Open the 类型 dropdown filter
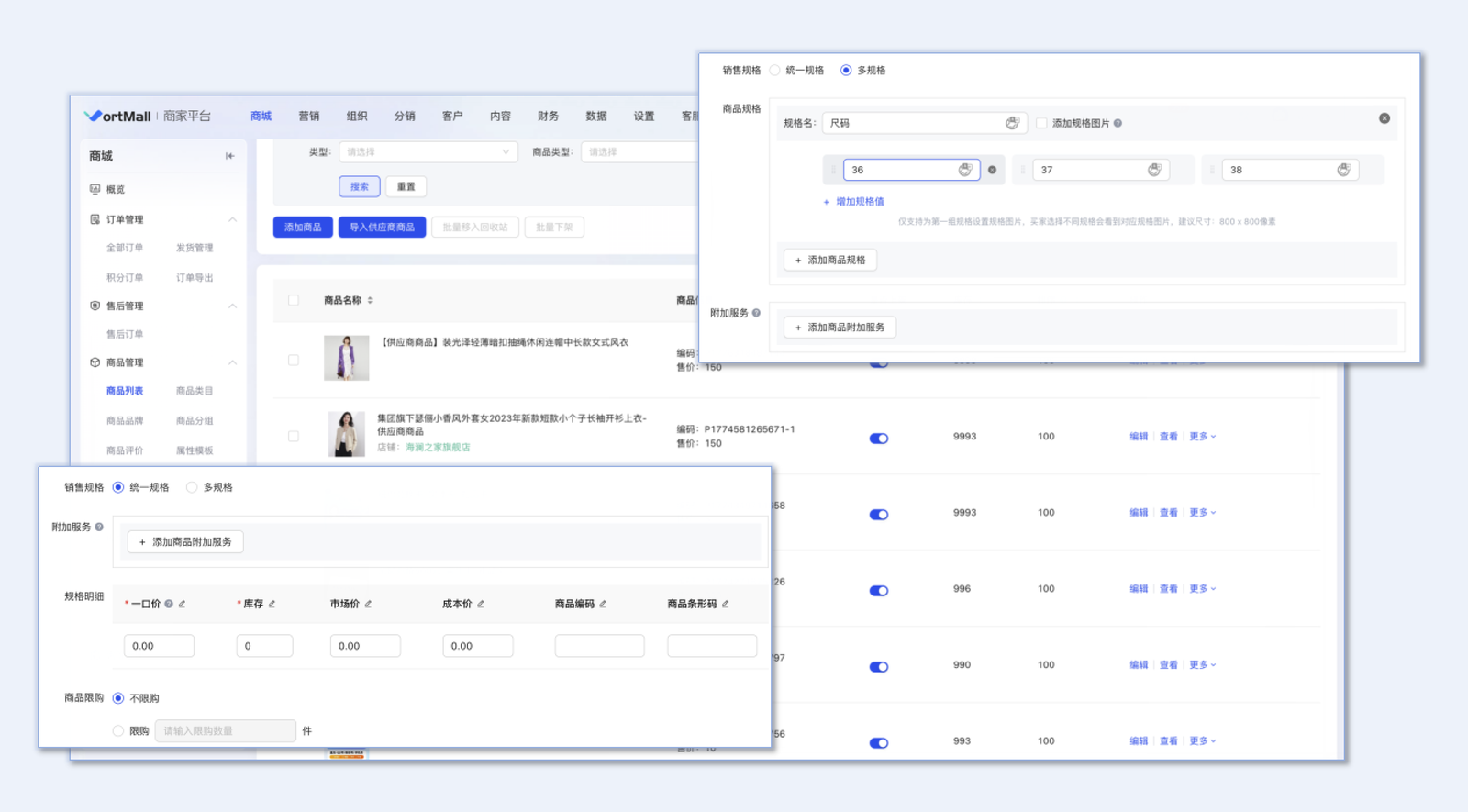 [x=428, y=152]
